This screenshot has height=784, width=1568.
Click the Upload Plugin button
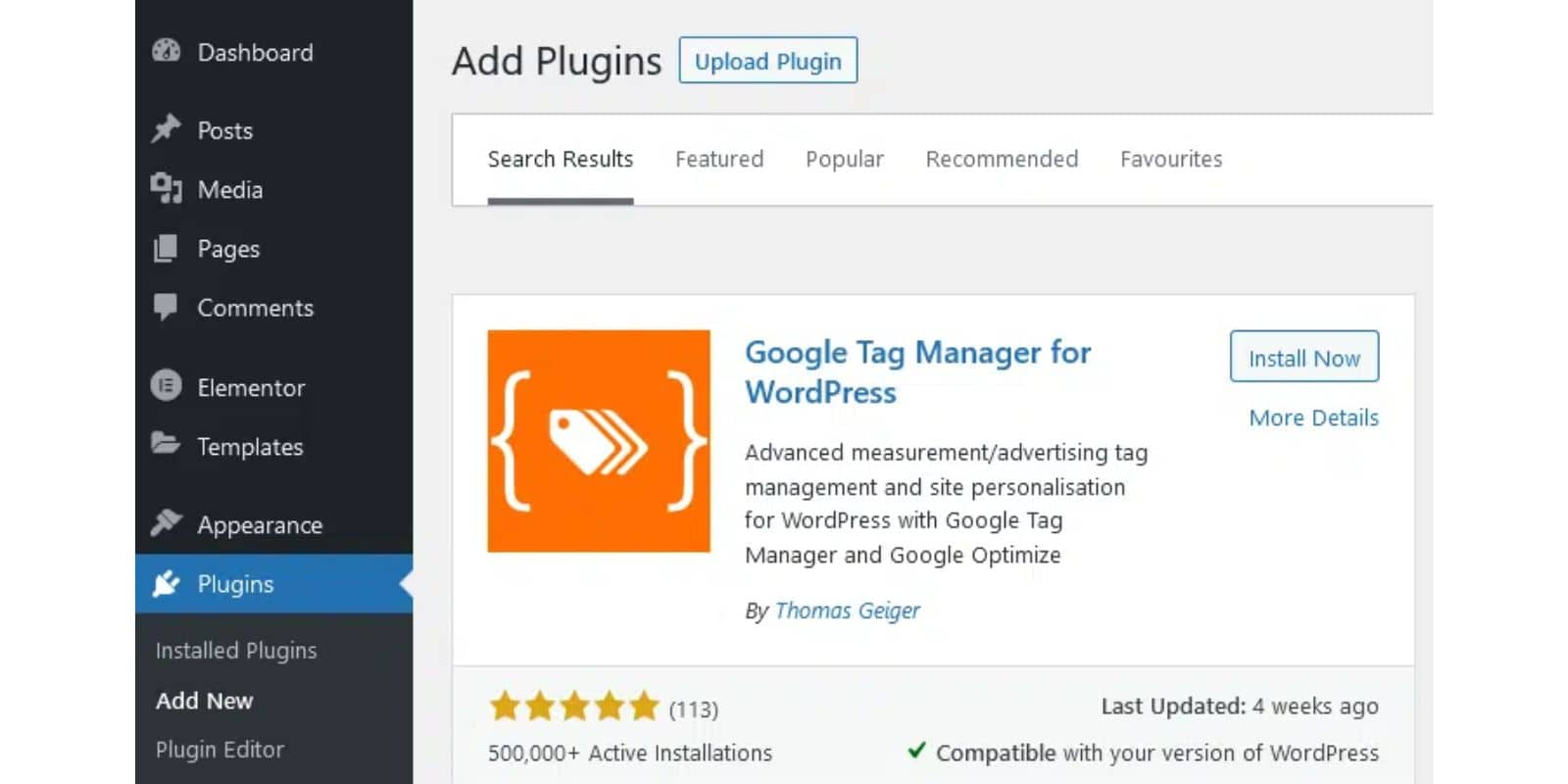[x=767, y=61]
